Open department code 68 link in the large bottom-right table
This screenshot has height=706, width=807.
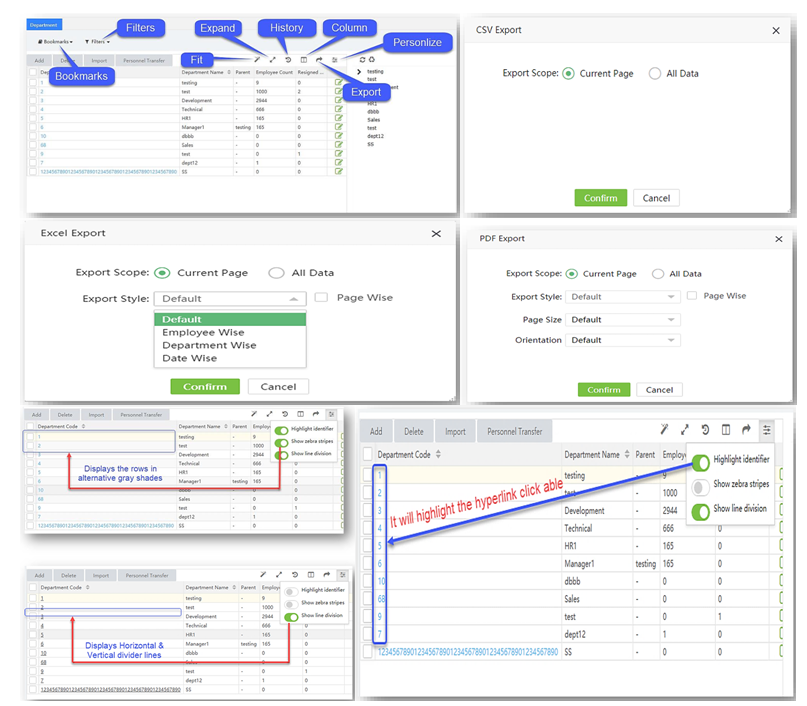(382, 599)
